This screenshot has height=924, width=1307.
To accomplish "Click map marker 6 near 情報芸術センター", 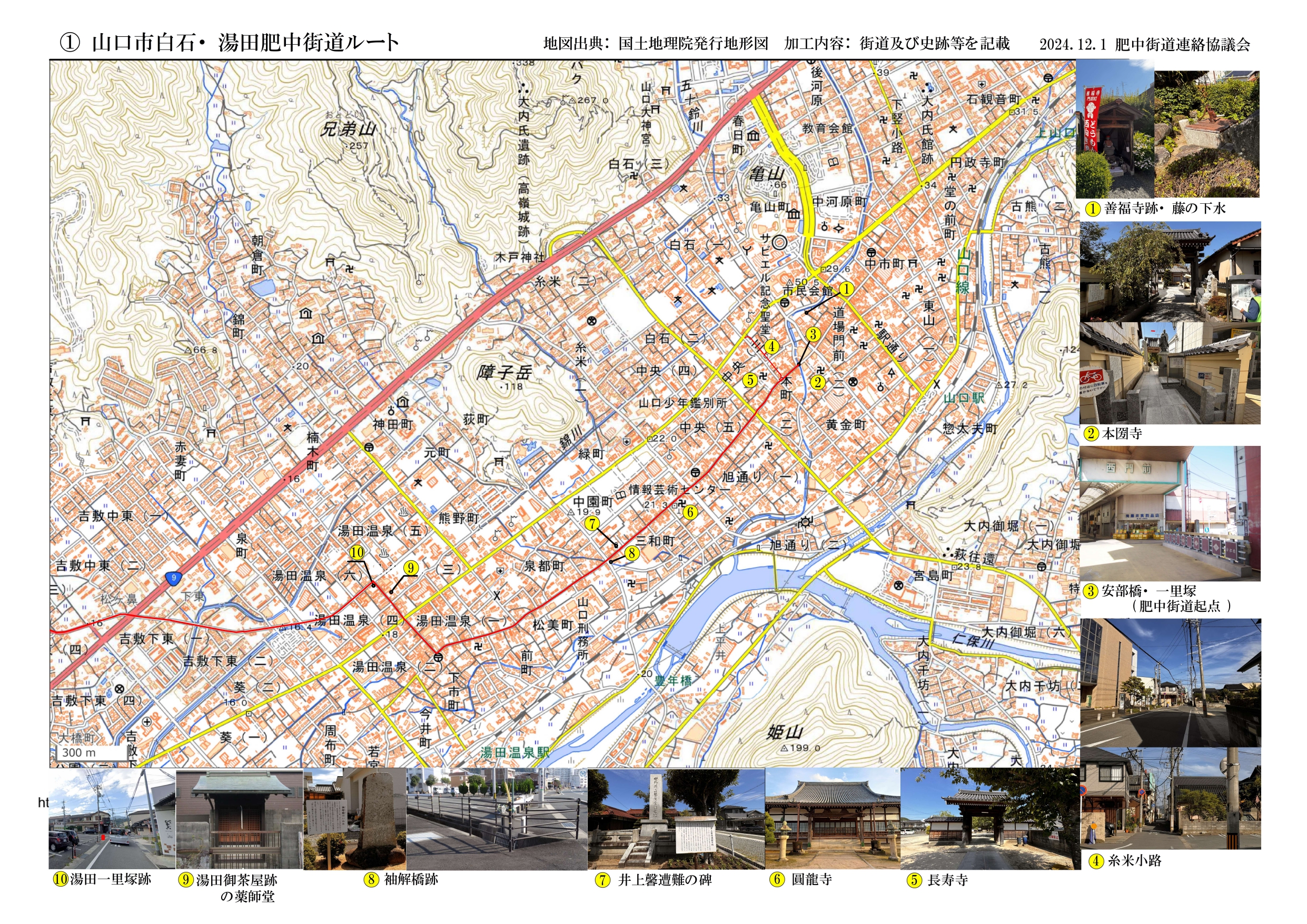I will [x=690, y=512].
